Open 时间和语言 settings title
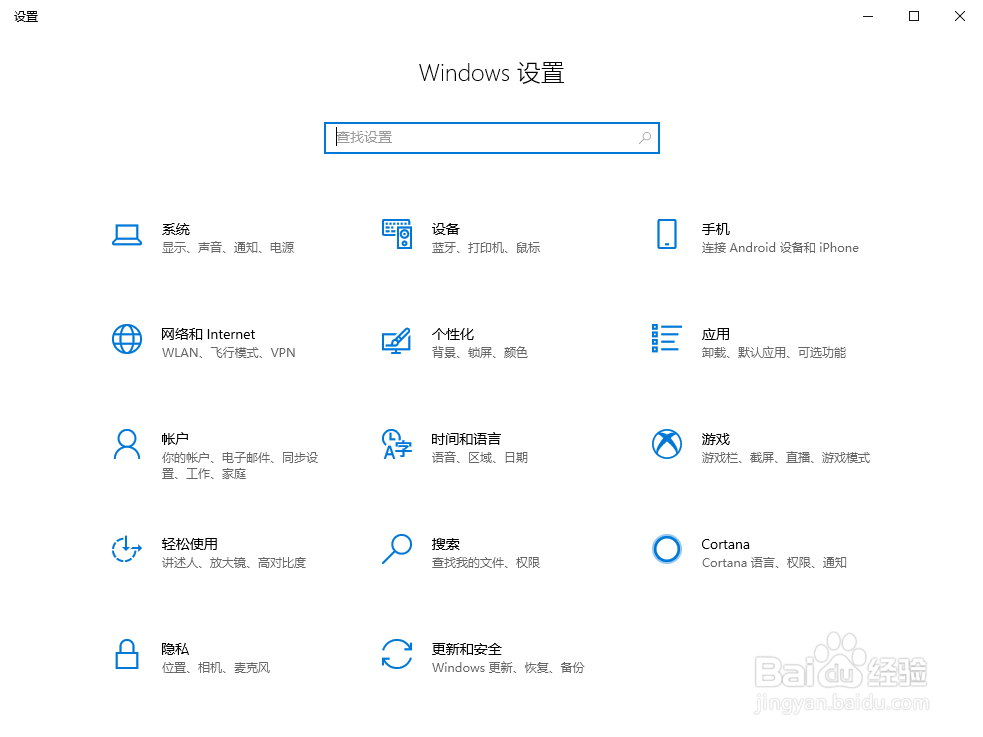Viewport: 983px width, 737px height. [x=466, y=439]
